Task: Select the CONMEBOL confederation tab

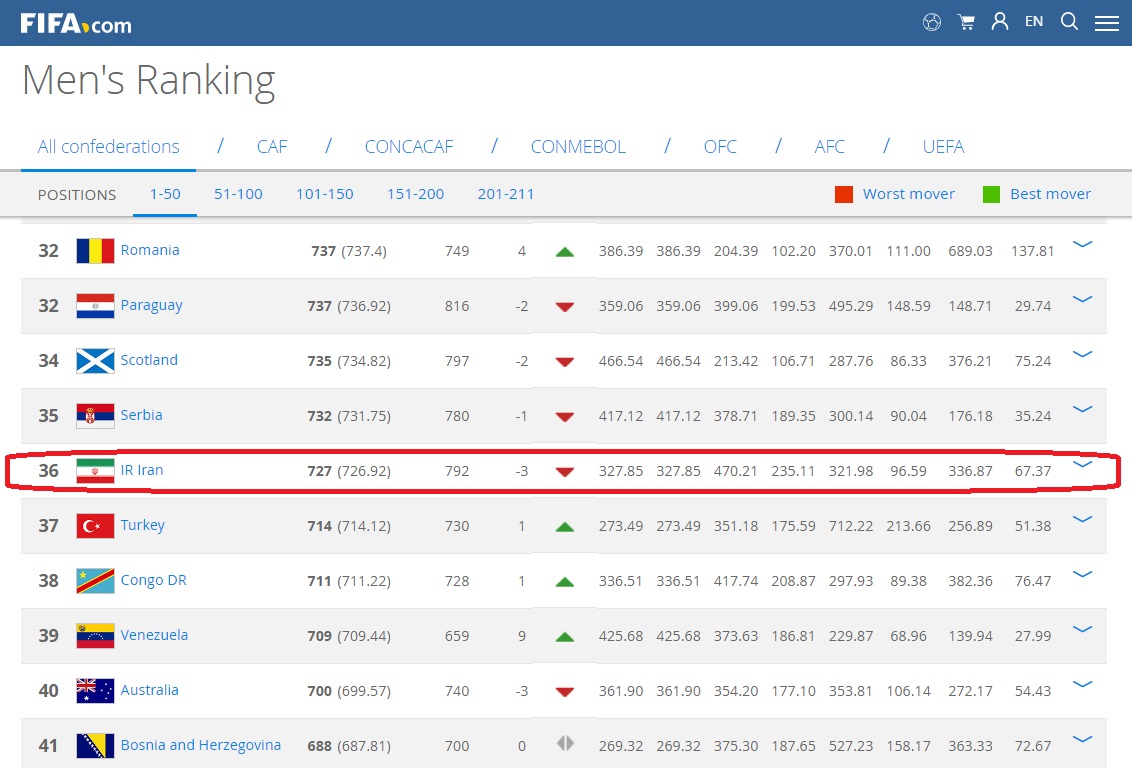Action: click(578, 147)
